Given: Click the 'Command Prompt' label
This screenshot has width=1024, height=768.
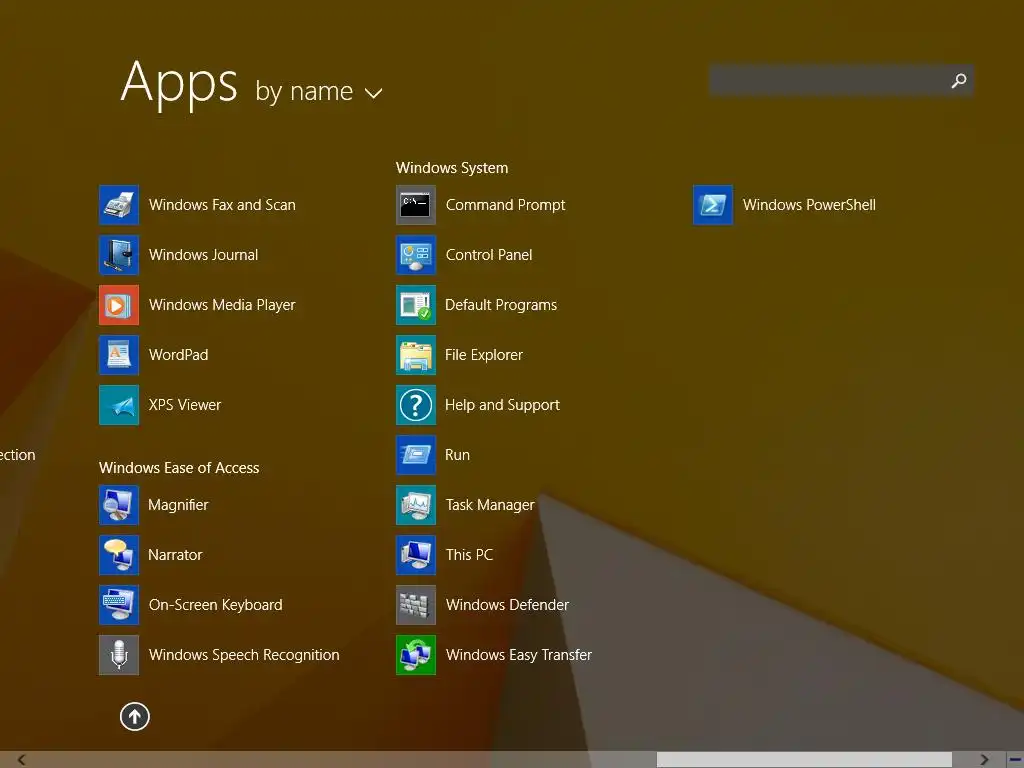Looking at the screenshot, I should 505,205.
